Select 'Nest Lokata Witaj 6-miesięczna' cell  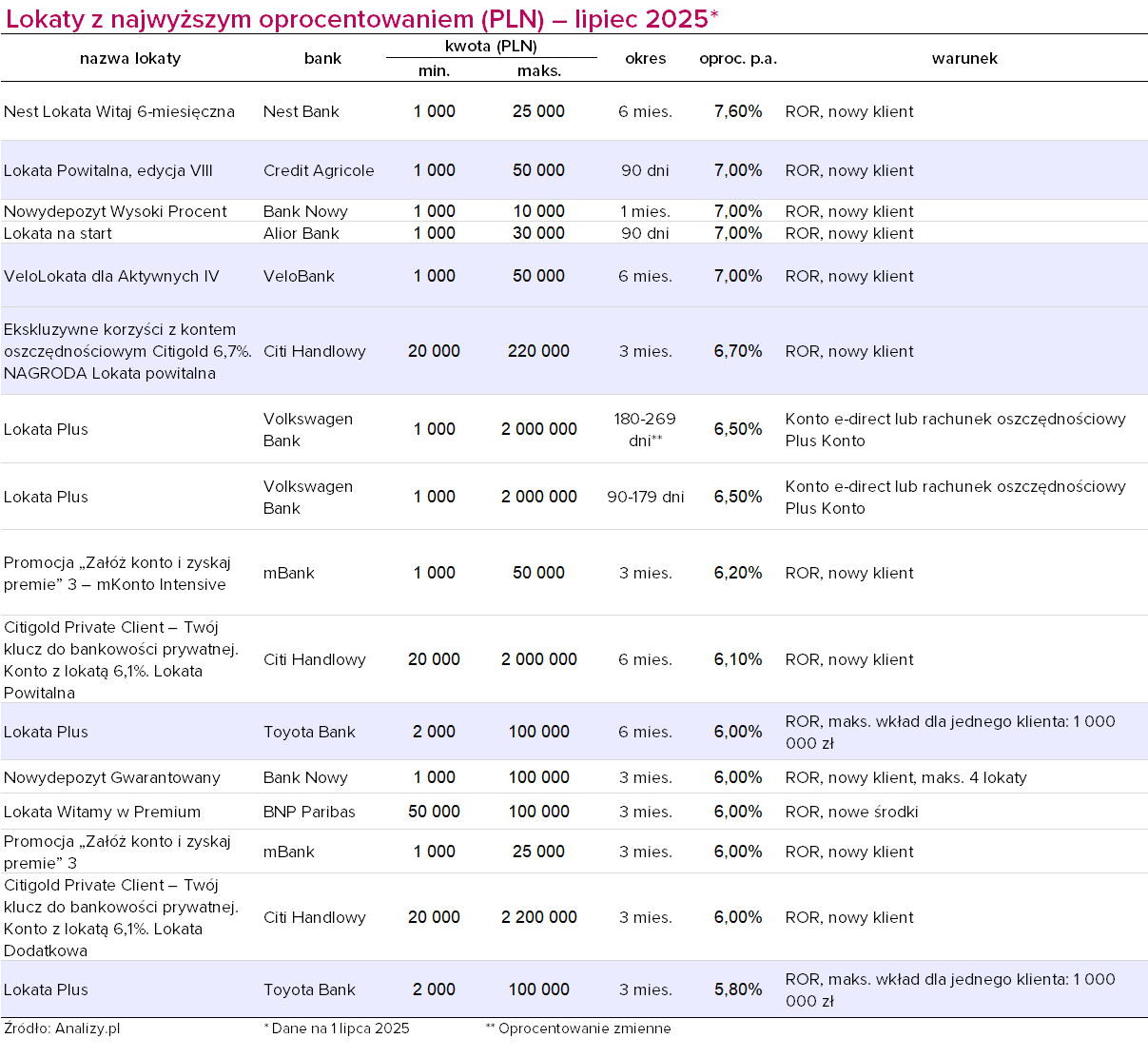[x=119, y=111]
